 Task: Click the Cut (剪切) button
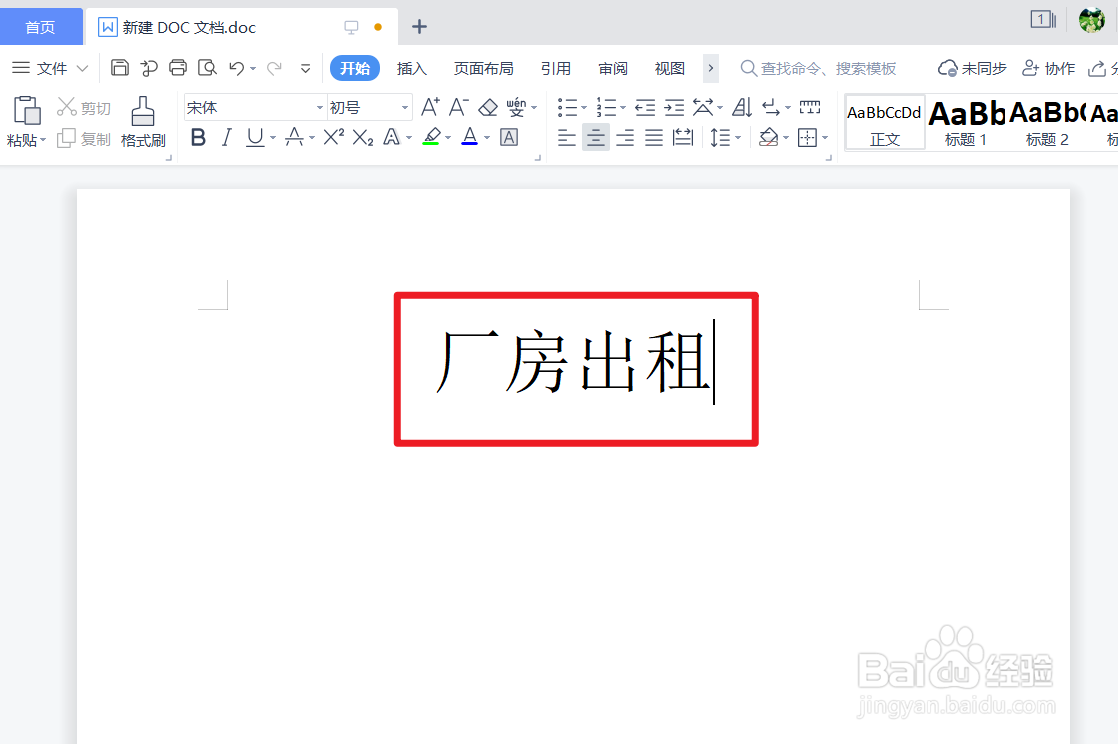pos(84,107)
